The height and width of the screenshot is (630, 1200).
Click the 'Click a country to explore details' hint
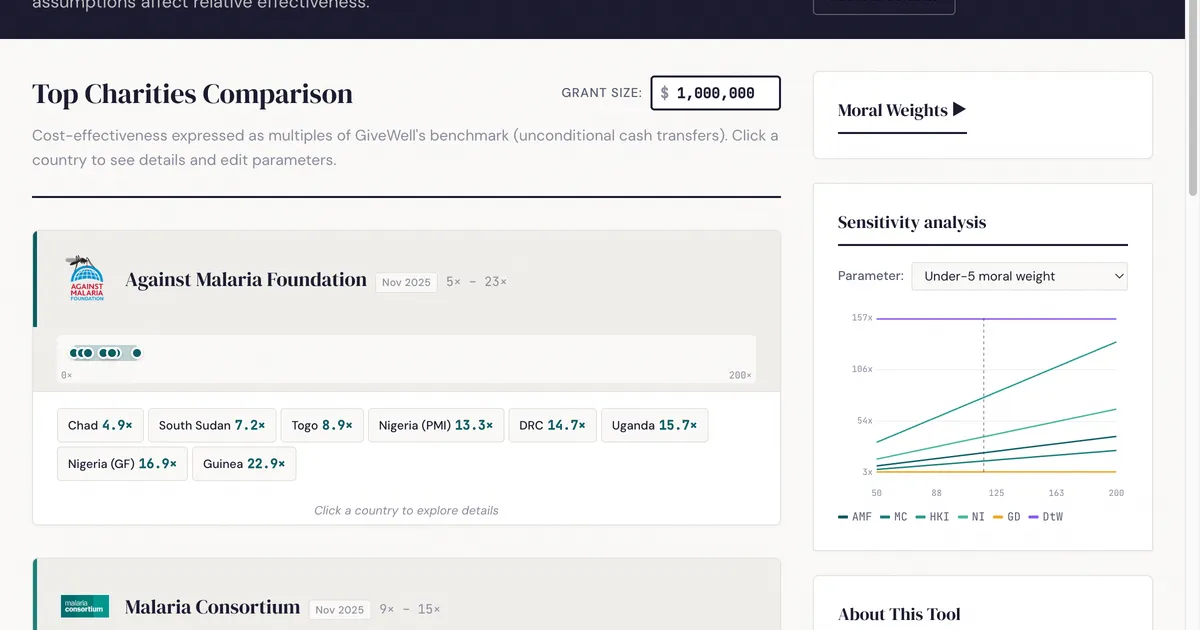tap(406, 510)
